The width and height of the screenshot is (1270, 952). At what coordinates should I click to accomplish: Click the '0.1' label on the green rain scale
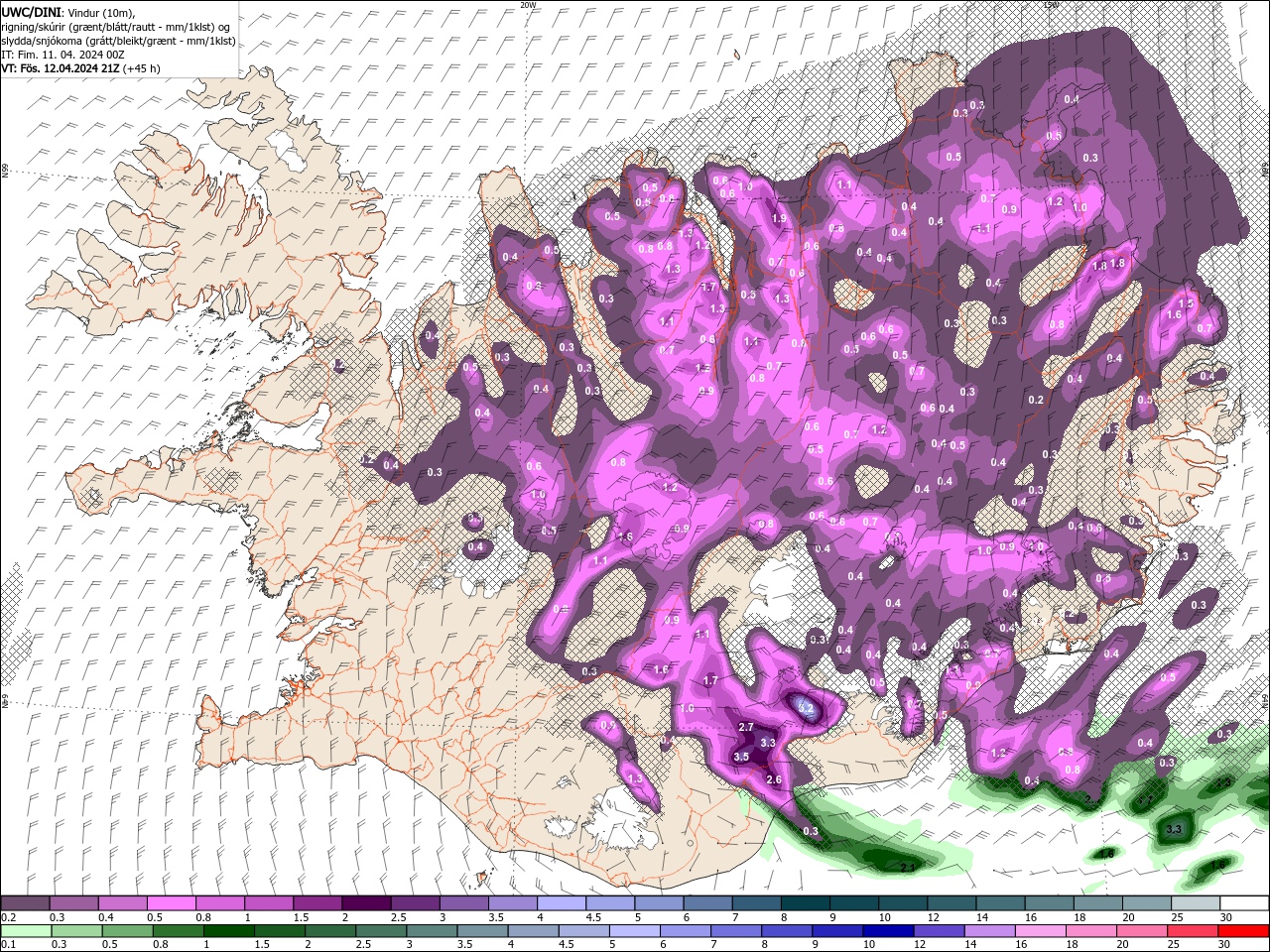7,945
